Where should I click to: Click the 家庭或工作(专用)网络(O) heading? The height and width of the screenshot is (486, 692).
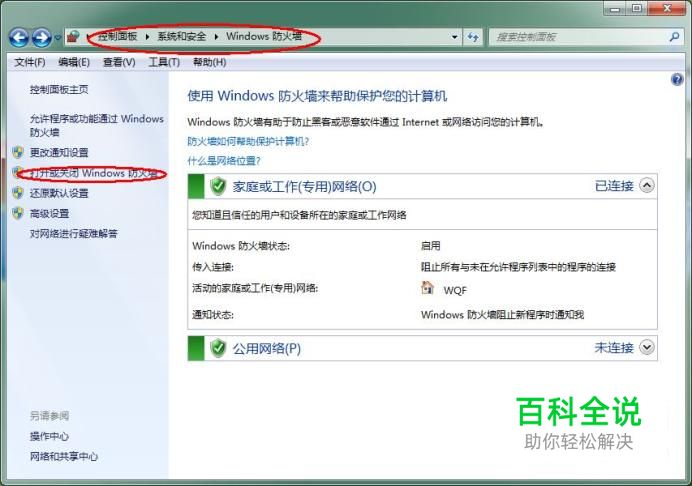point(305,186)
